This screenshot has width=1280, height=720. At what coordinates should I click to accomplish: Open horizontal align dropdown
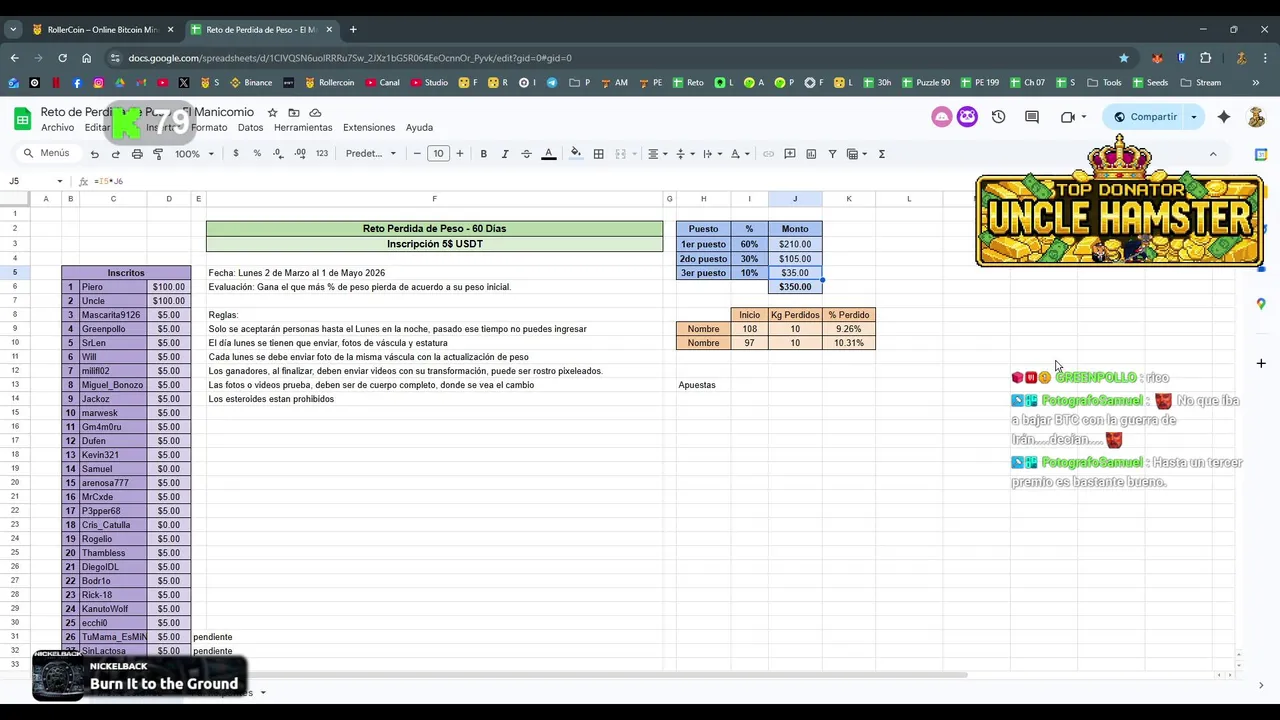(657, 154)
